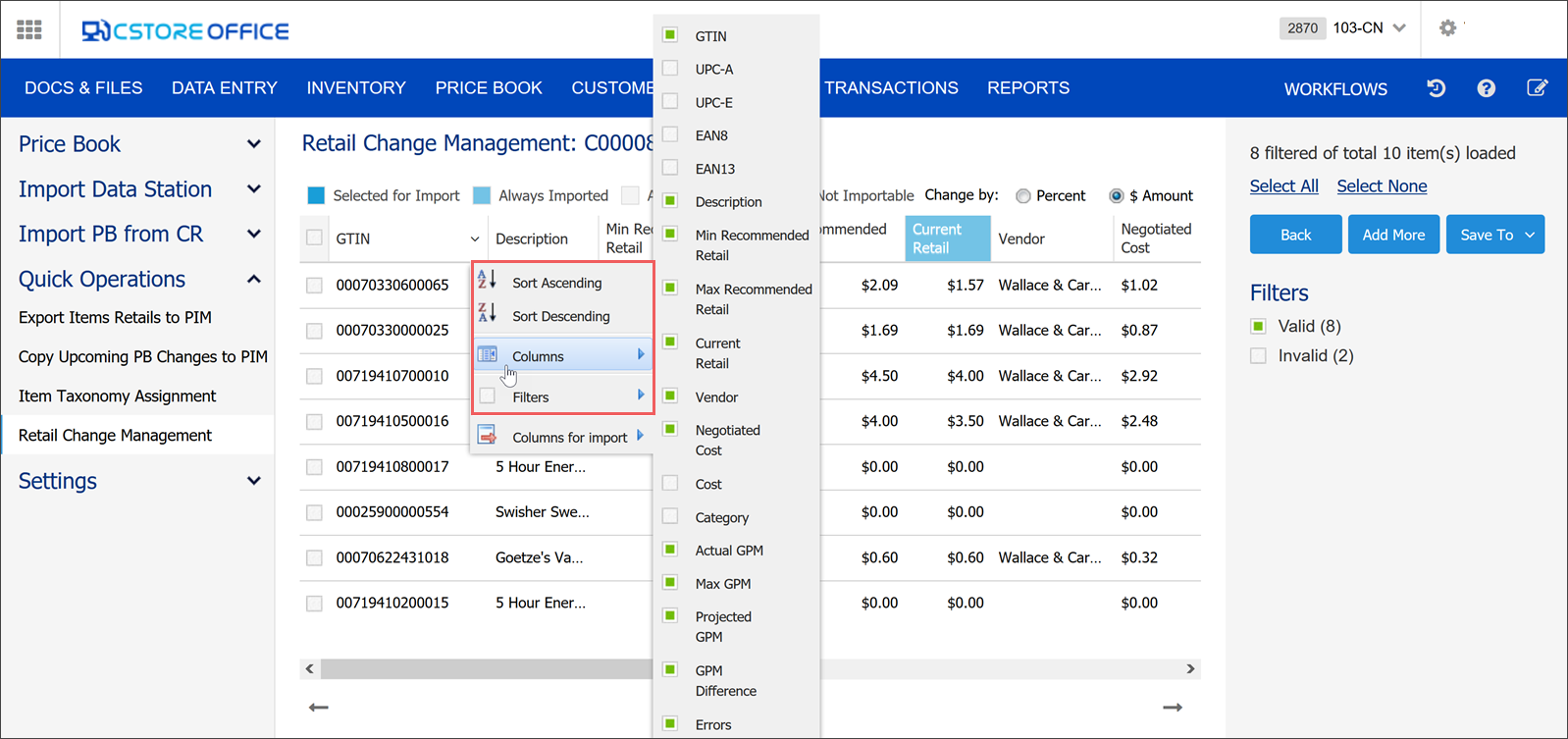Enable the UPC-A column

[x=670, y=68]
